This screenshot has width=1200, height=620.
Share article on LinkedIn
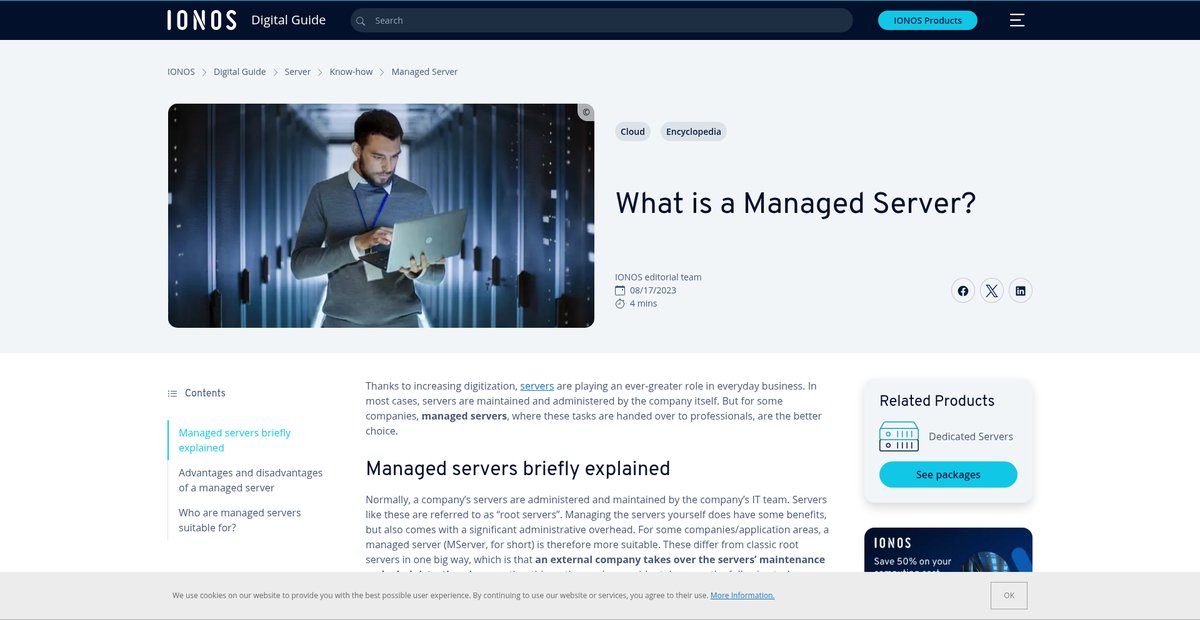point(1020,291)
